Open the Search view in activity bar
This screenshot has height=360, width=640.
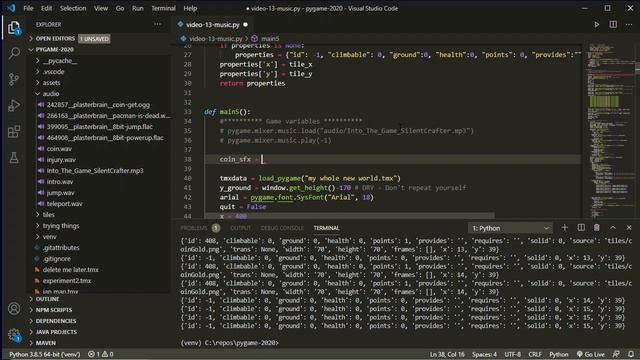pyautogui.click(x=14, y=53)
